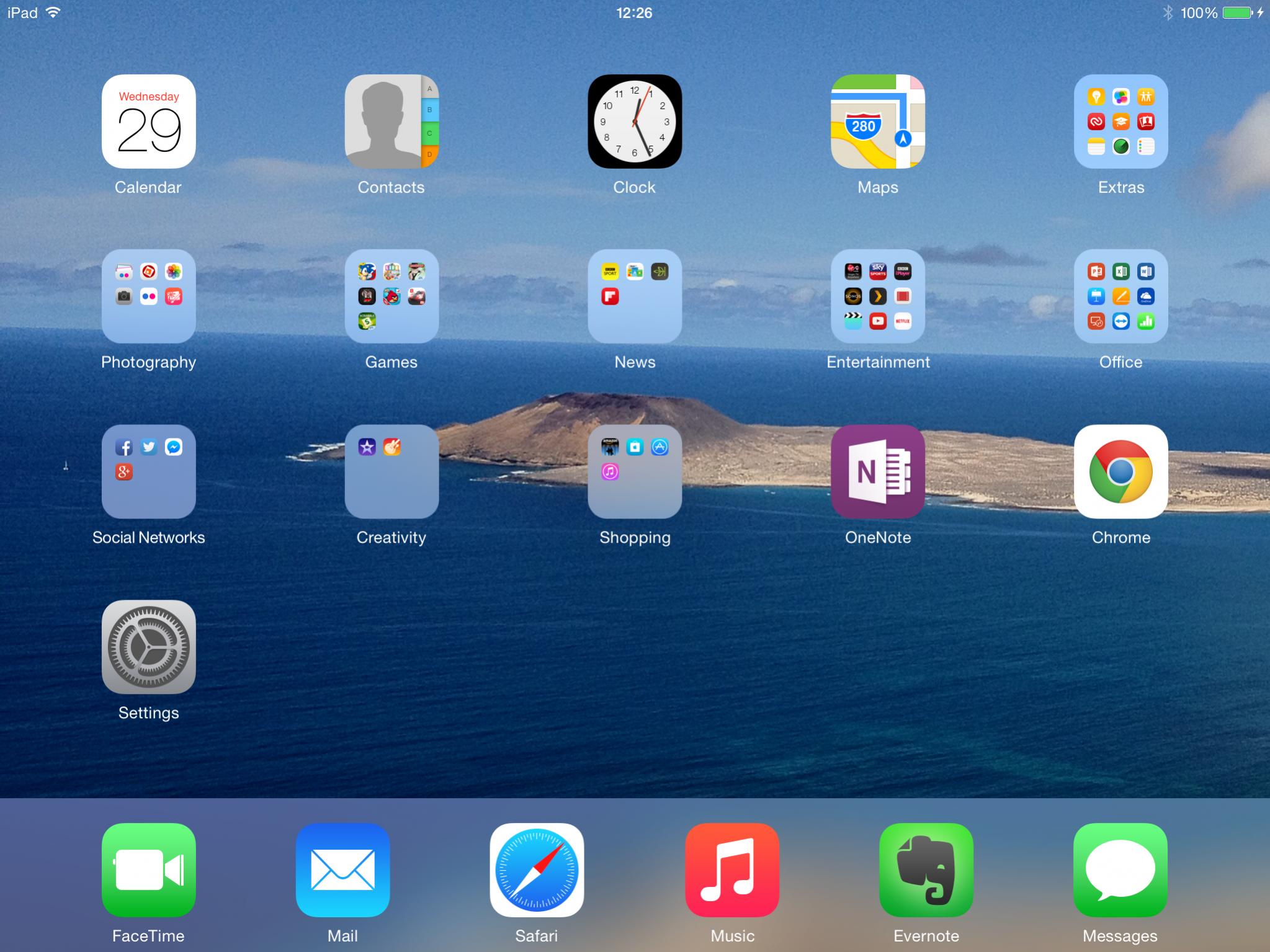1270x952 pixels.
Task: Tap the Wi-Fi status icon
Action: click(x=53, y=12)
